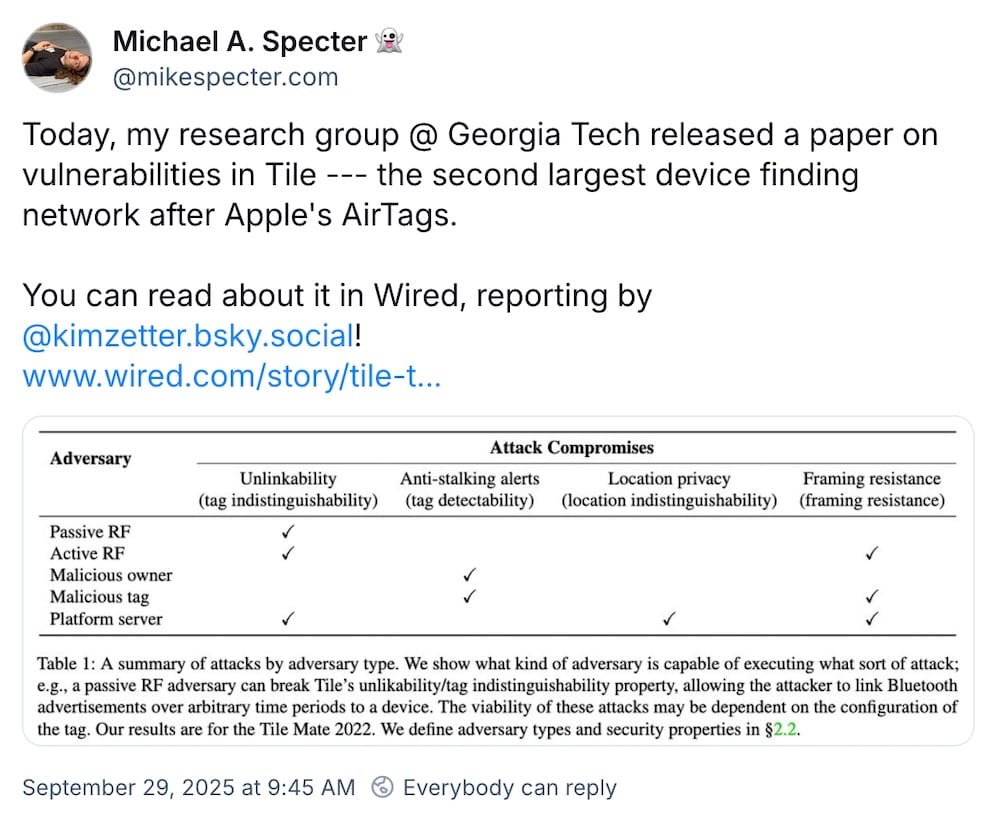The height and width of the screenshot is (817, 1000).
Task: Click the September 29, 2025 timestamp
Action: 188,788
